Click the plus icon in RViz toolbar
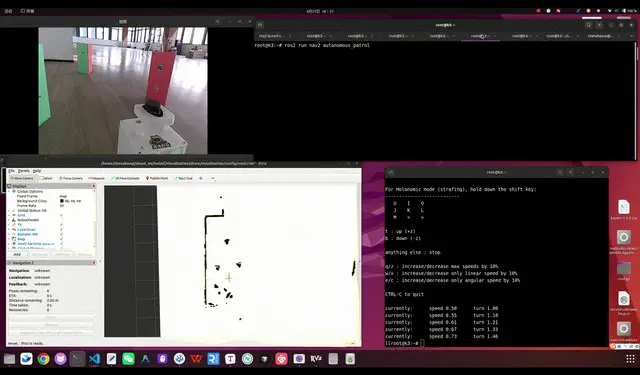The image size is (640, 375). (200, 178)
